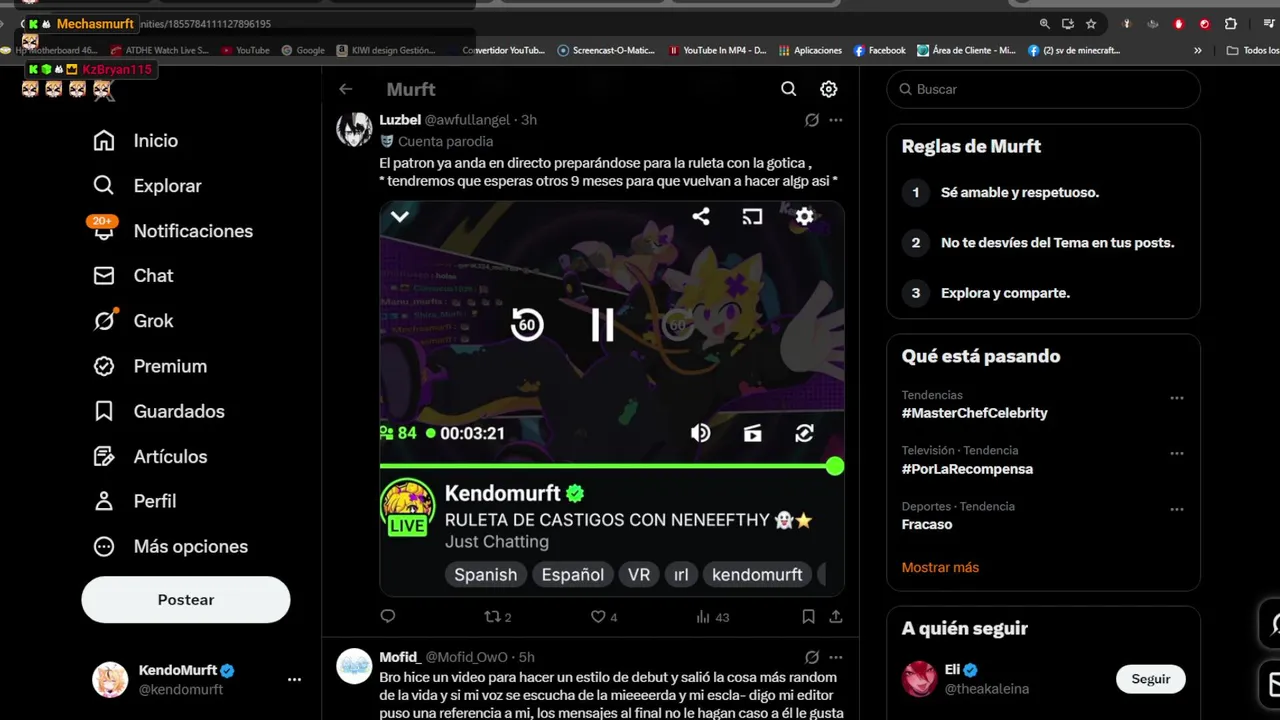Open Explorar in the sidebar

147,186
